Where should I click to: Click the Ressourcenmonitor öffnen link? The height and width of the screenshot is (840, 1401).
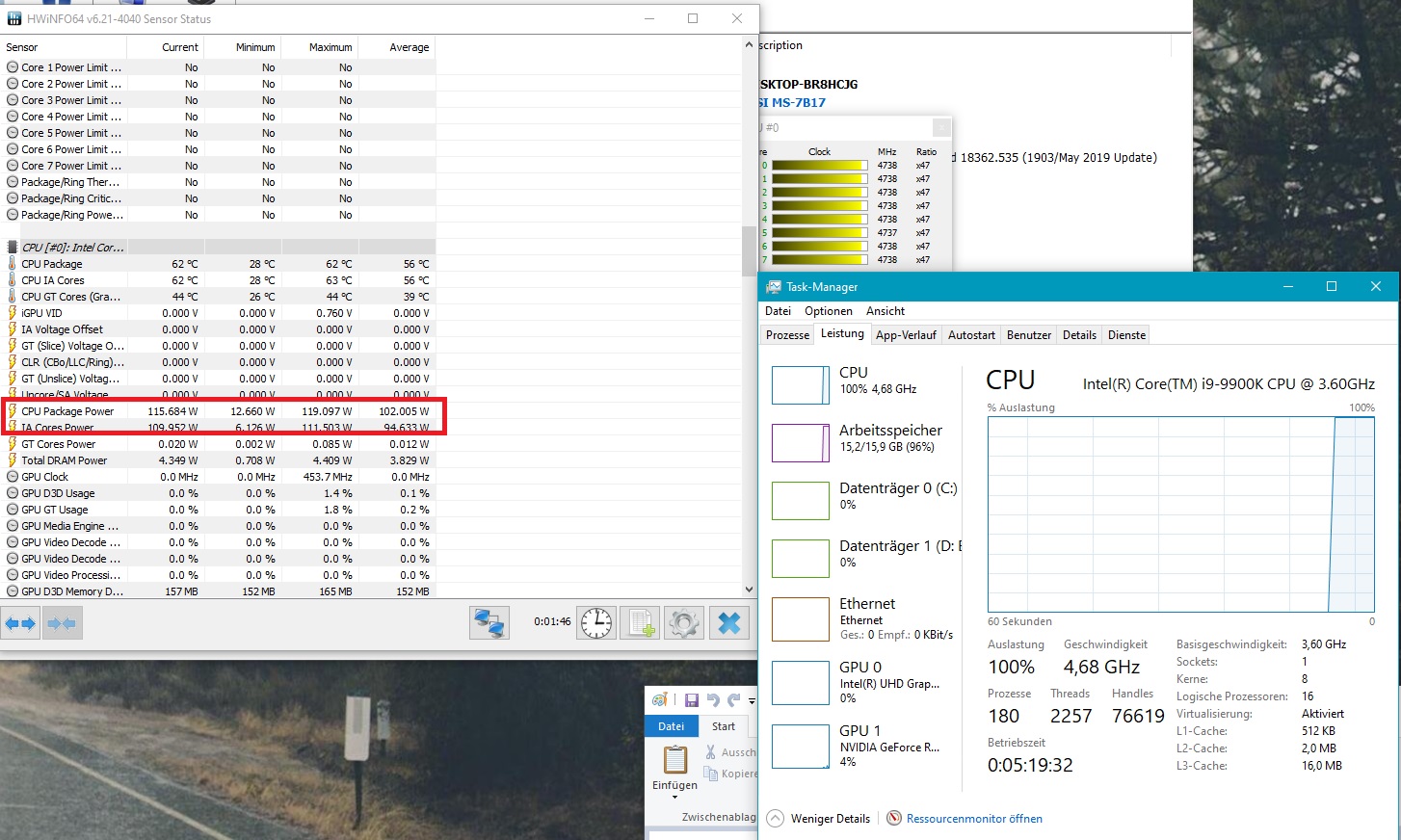point(974,819)
